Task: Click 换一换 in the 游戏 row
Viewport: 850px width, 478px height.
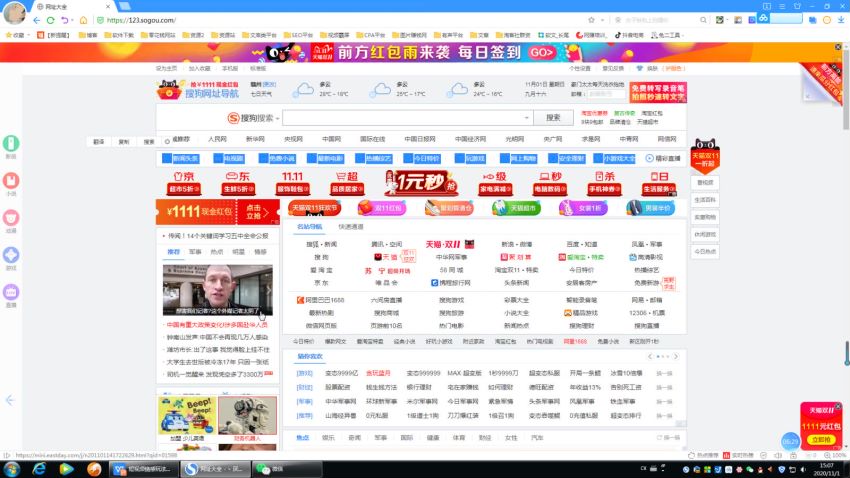Action: point(664,374)
